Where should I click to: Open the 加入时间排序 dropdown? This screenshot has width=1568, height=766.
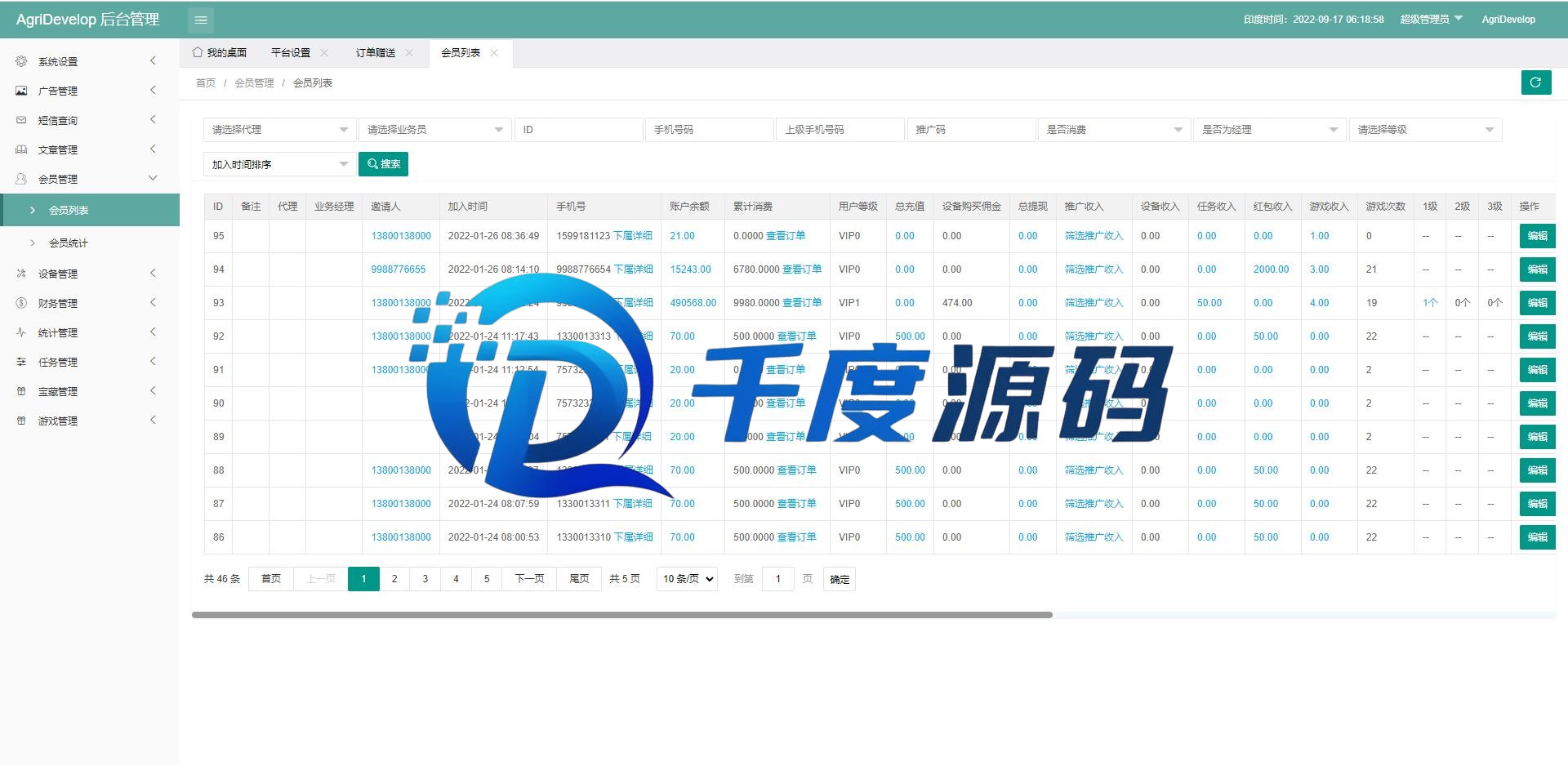(x=279, y=164)
